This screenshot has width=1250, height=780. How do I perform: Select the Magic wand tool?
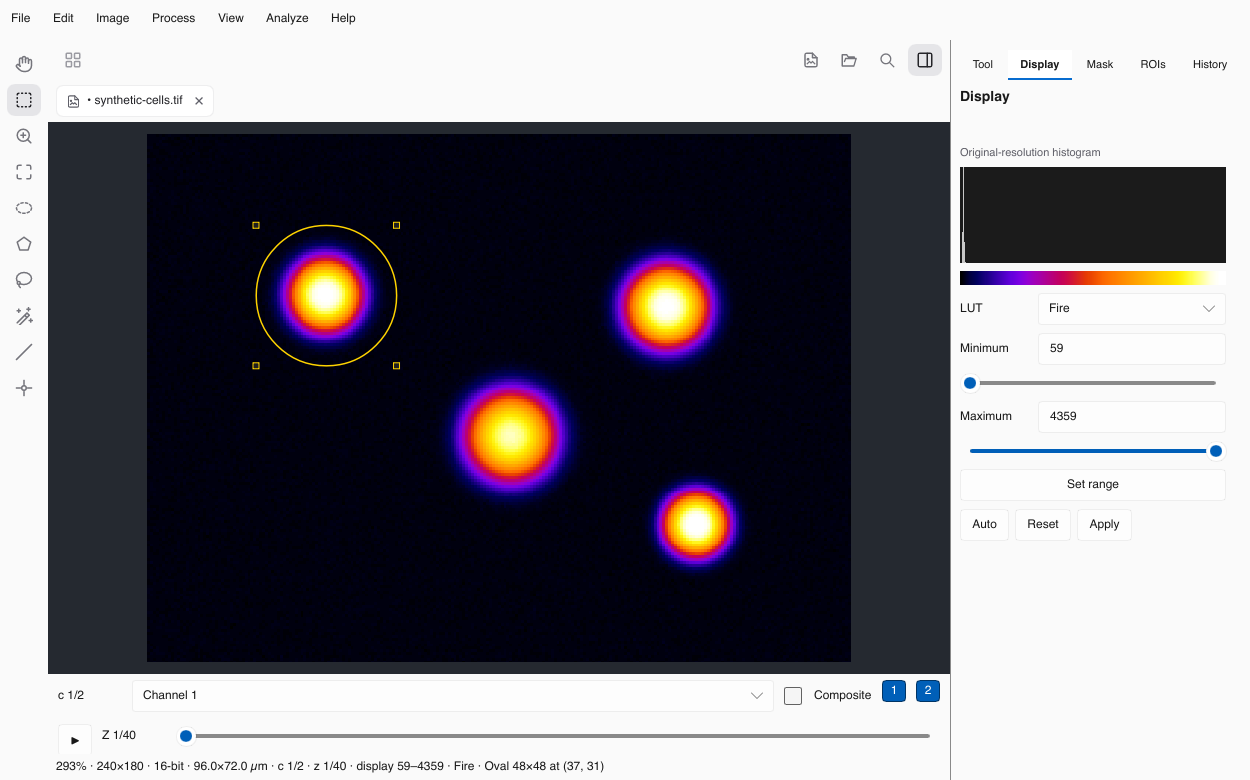click(24, 316)
